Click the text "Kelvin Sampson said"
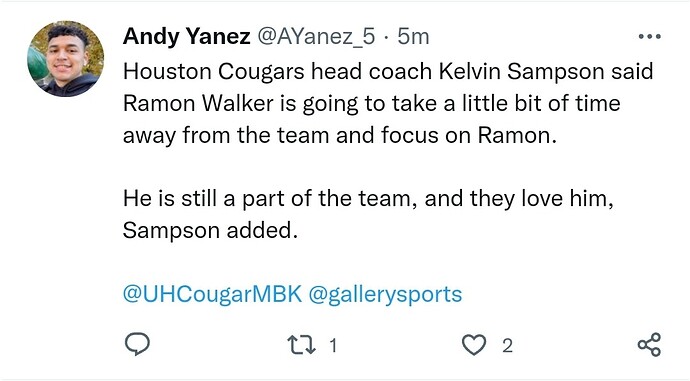690x381 pixels. pyautogui.click(x=546, y=72)
